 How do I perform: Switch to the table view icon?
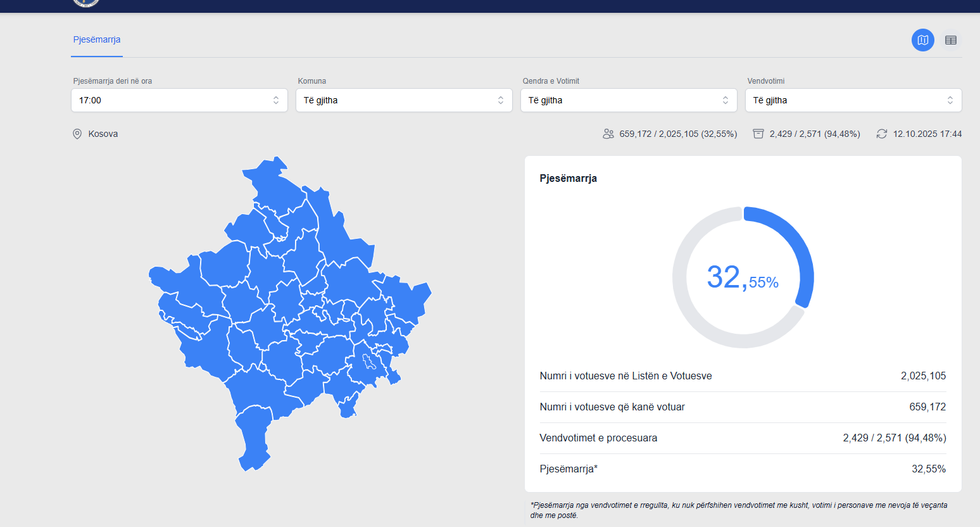pyautogui.click(x=951, y=40)
